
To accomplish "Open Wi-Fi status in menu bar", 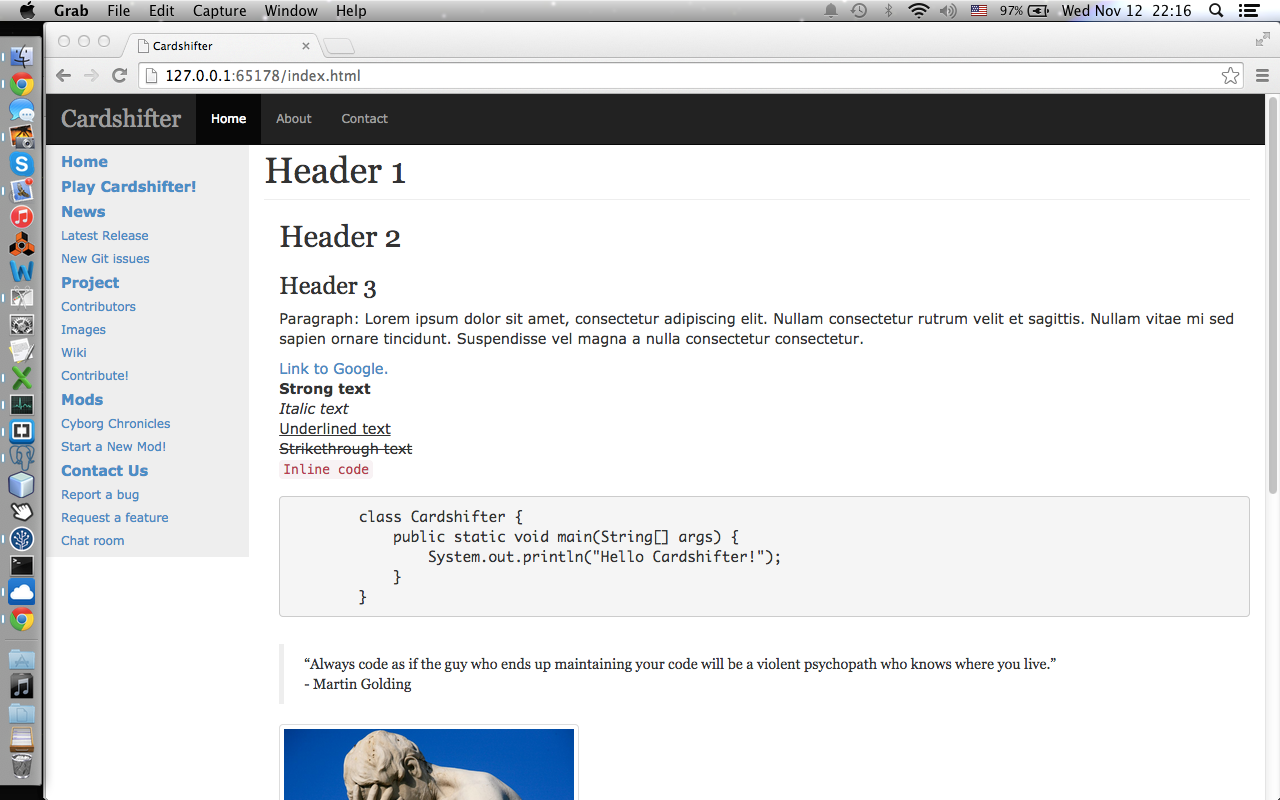I will point(918,11).
